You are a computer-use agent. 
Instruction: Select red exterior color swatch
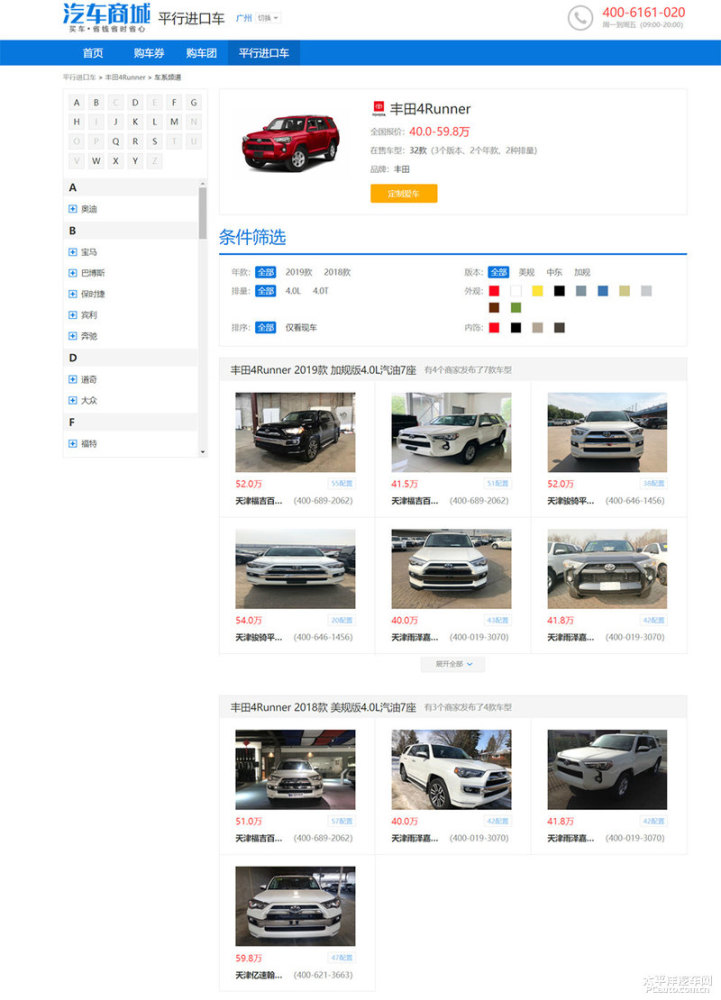494,291
